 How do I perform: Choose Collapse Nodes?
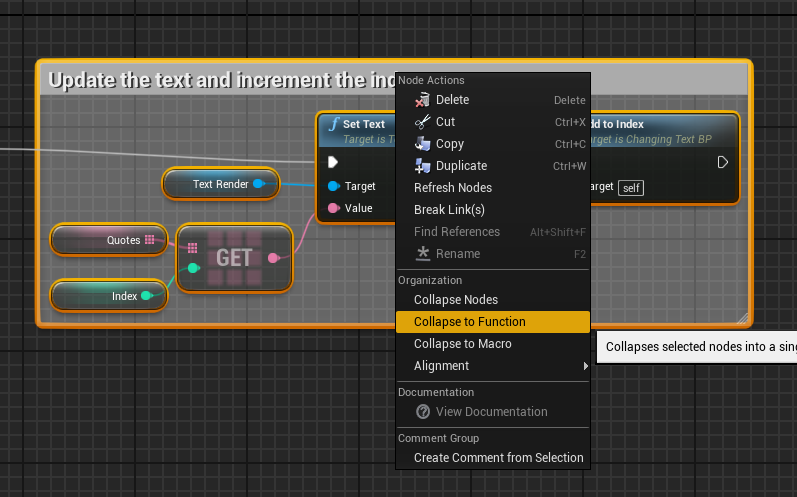[x=493, y=300]
